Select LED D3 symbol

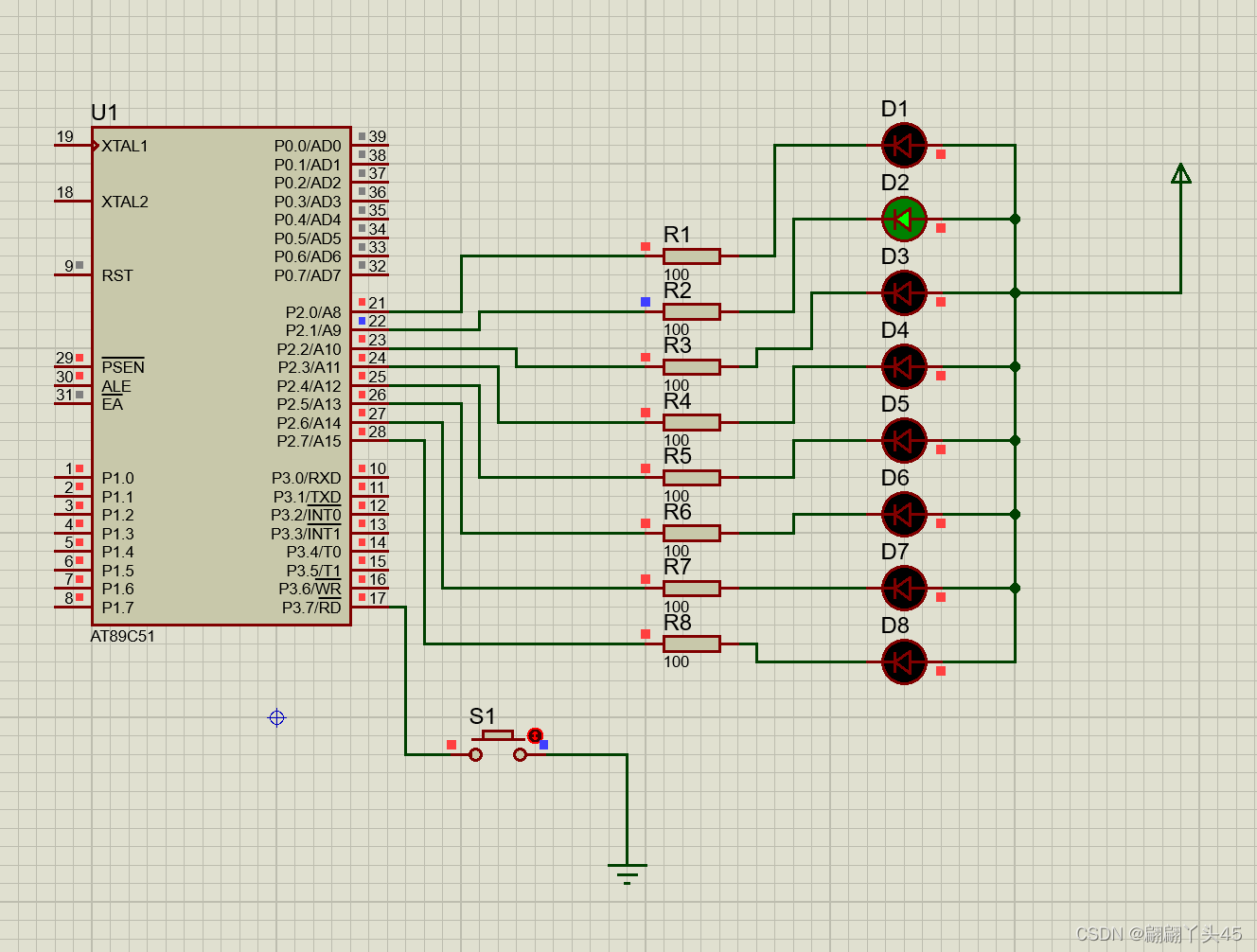(904, 293)
